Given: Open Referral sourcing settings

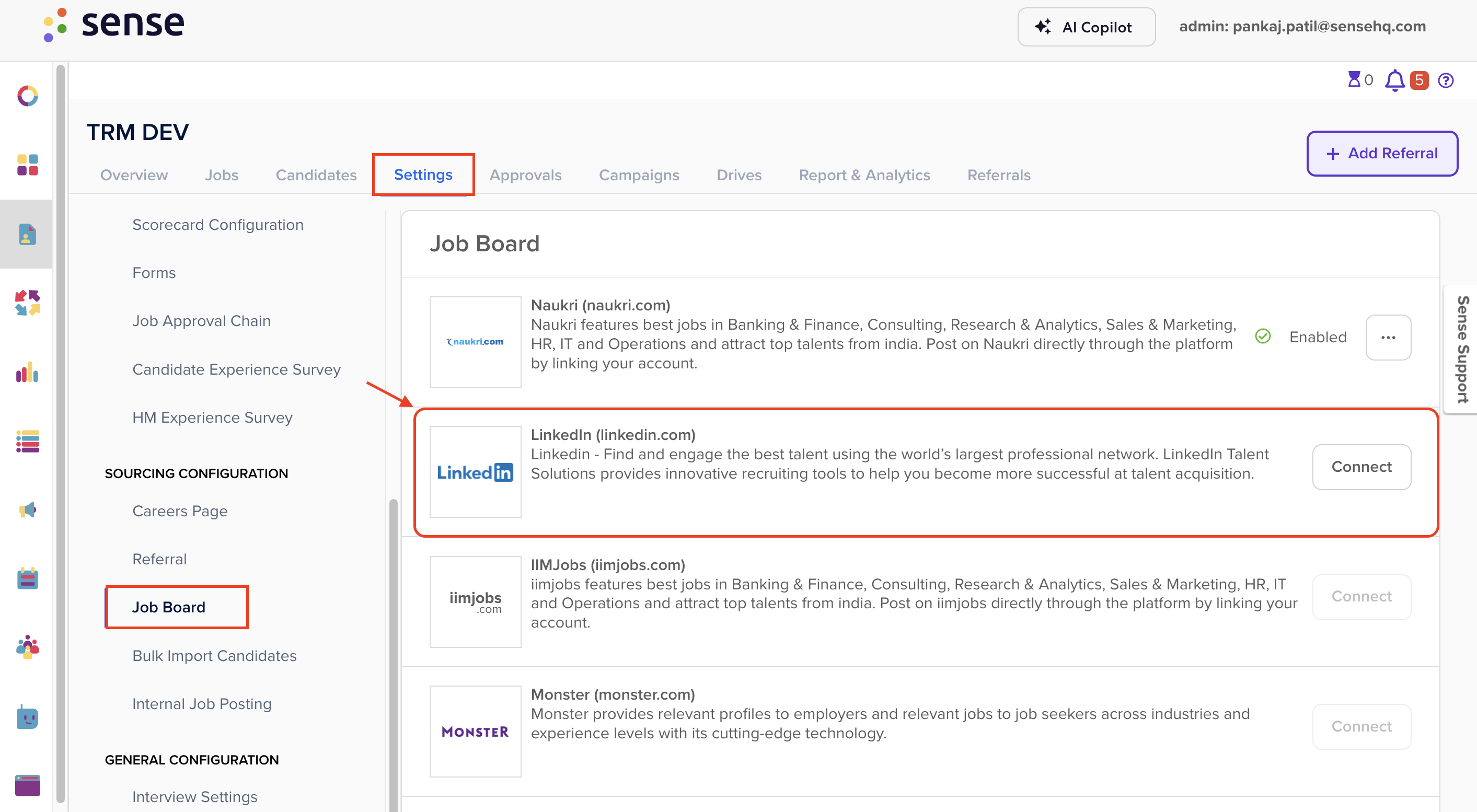Looking at the screenshot, I should (159, 559).
